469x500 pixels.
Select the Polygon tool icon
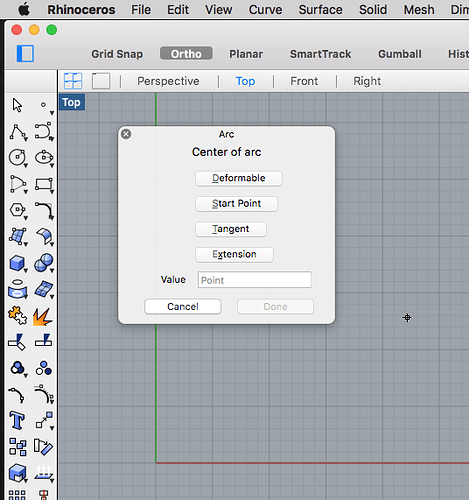[x=18, y=211]
